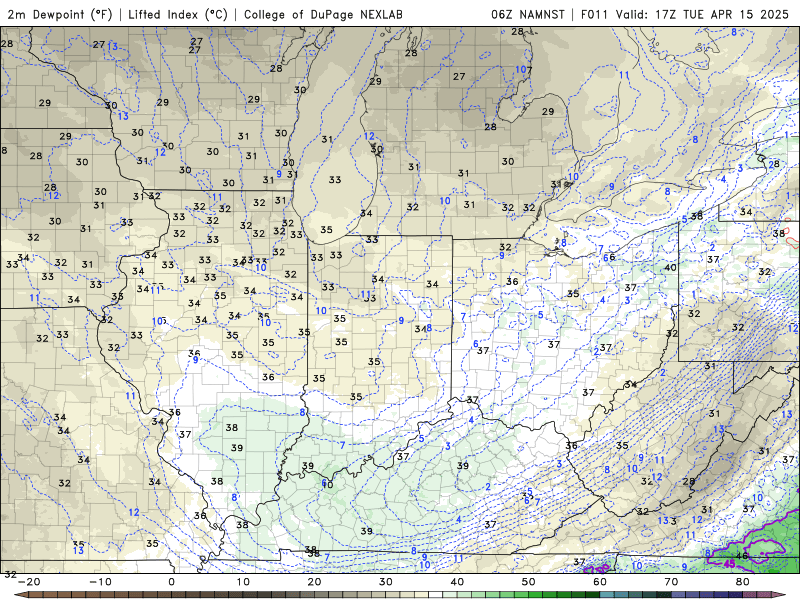Click the '50' color scale label

point(529,582)
